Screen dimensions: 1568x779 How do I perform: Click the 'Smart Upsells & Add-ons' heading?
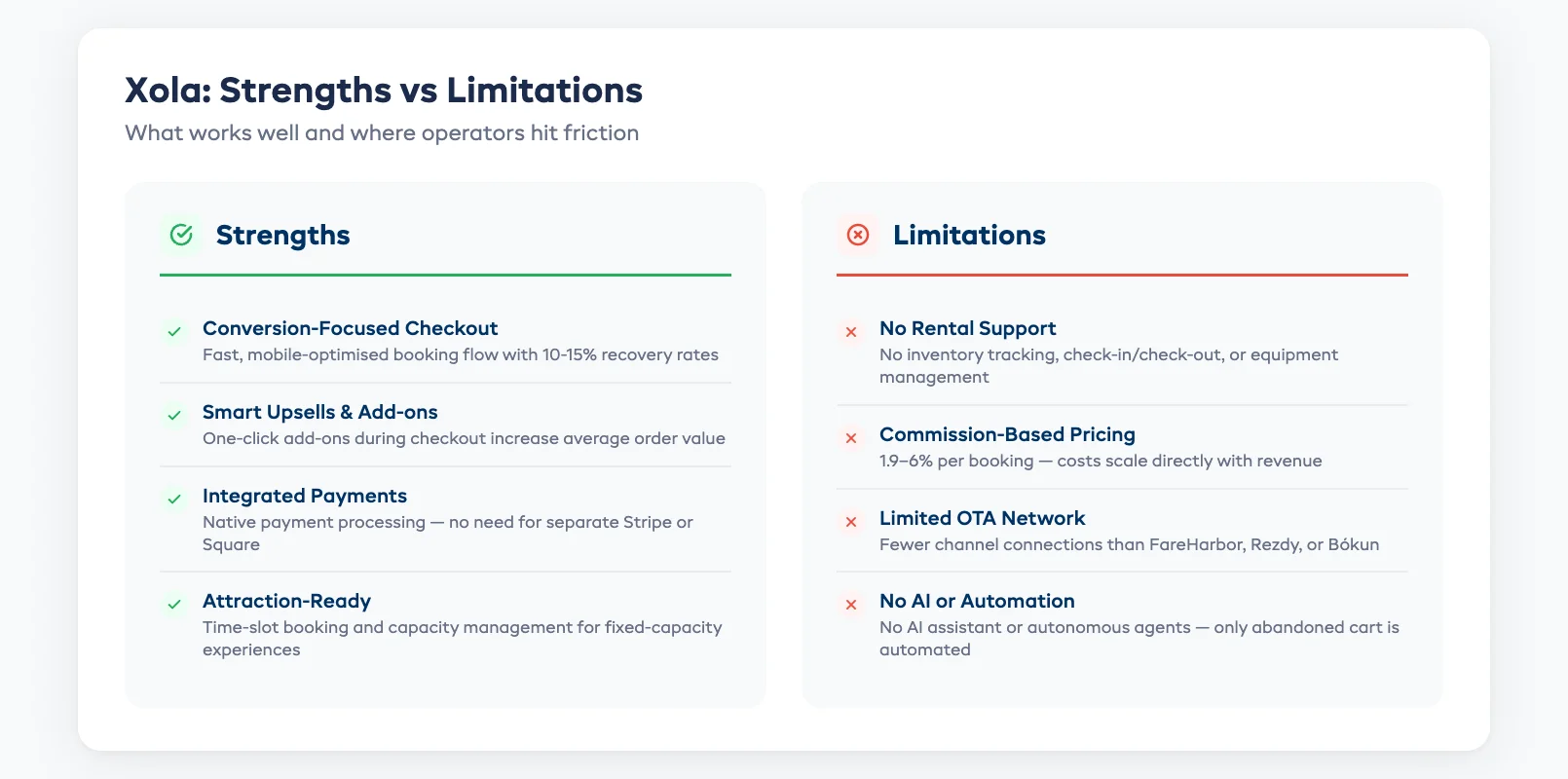pyautogui.click(x=320, y=412)
